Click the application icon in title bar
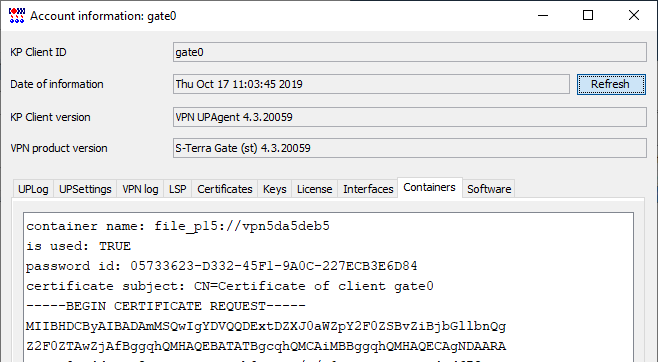This screenshot has width=658, height=362. click(17, 16)
